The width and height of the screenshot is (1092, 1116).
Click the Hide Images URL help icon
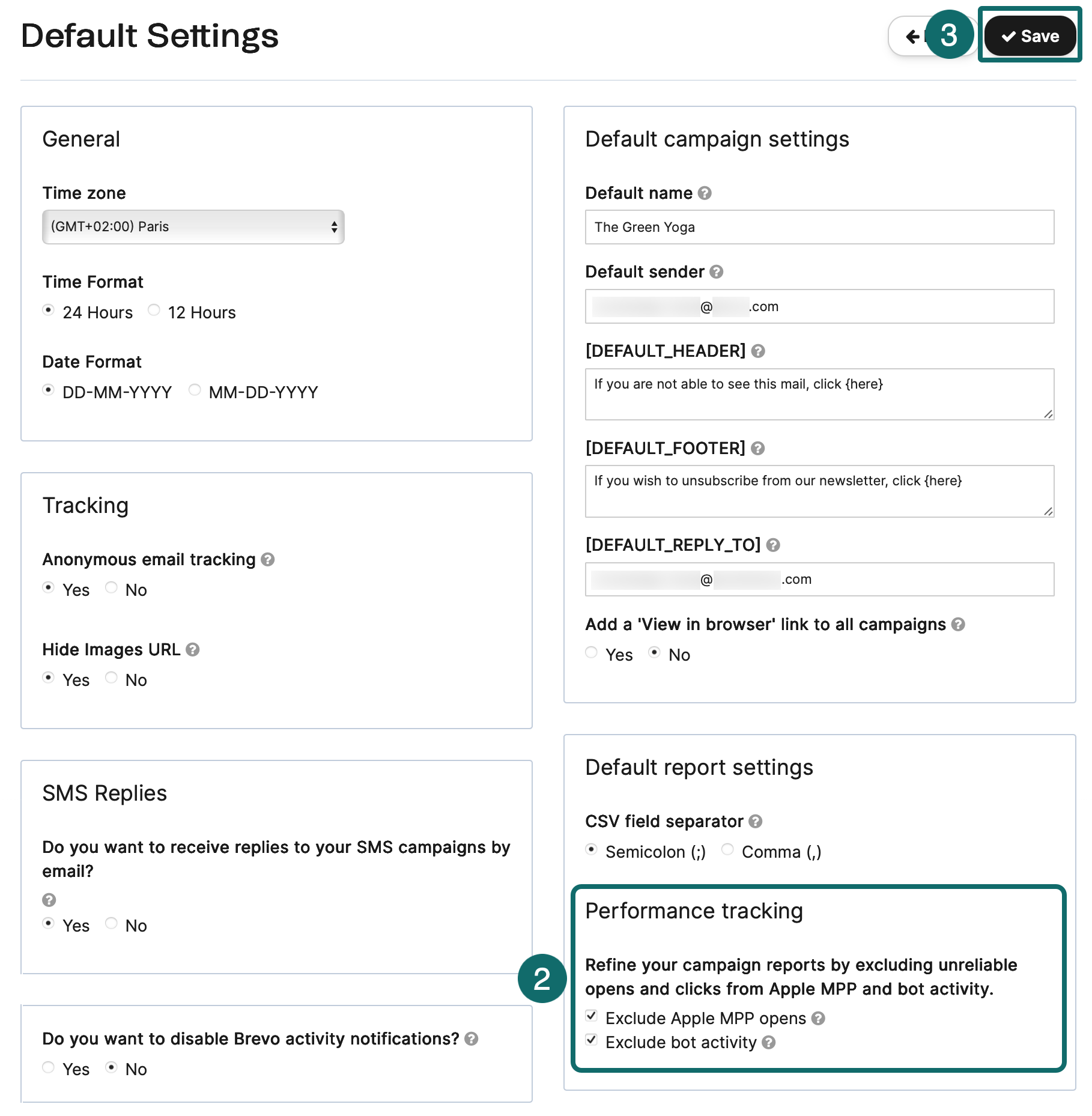(x=192, y=650)
